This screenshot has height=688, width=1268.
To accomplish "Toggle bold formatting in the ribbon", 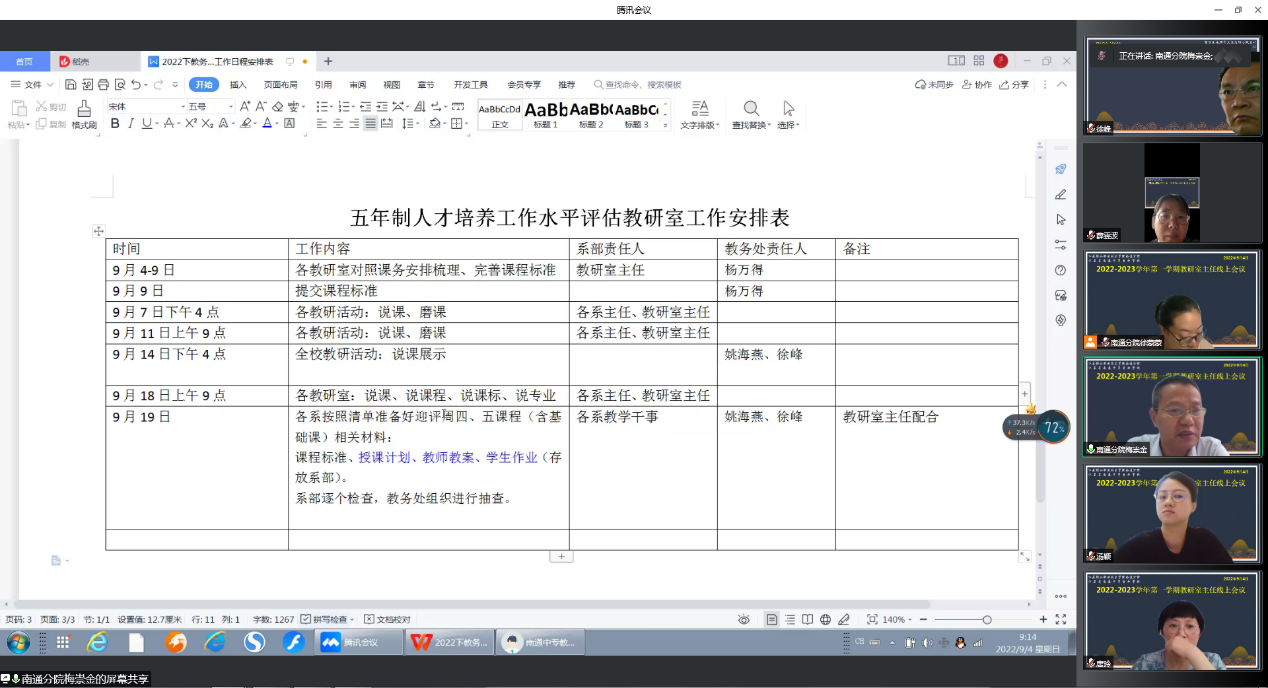I will pos(115,124).
